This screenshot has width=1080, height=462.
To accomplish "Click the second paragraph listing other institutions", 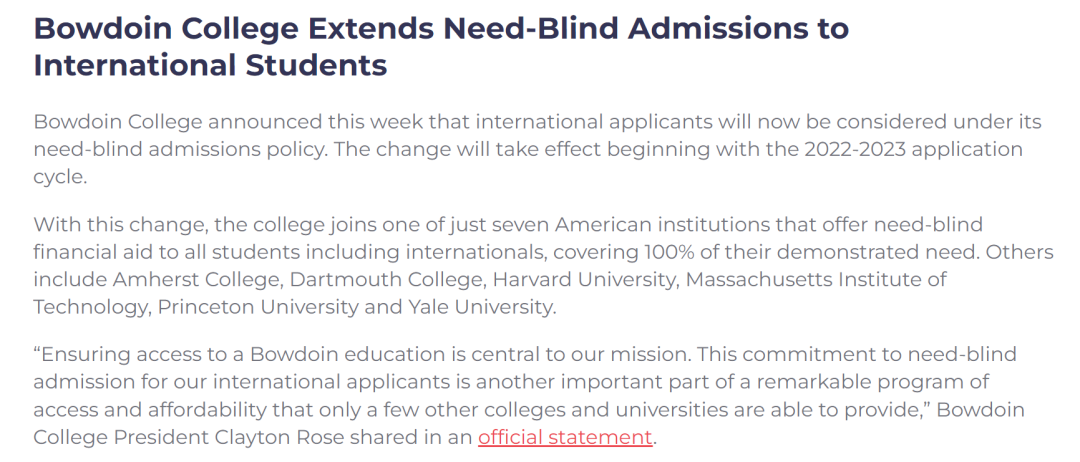I will tap(500, 266).
